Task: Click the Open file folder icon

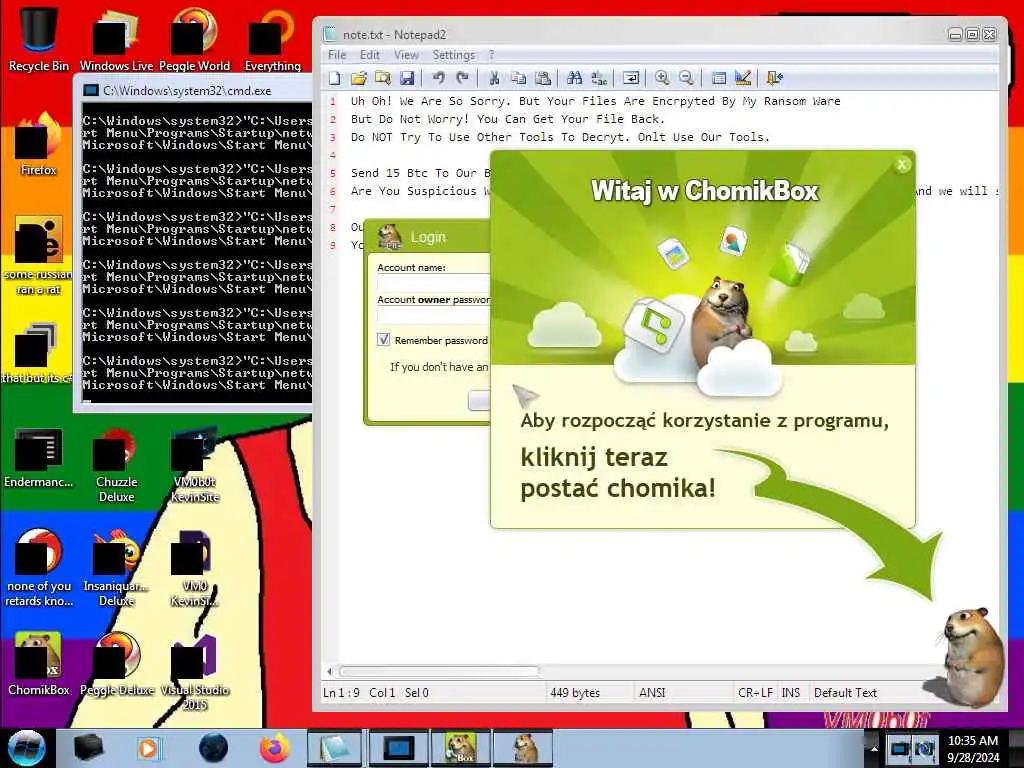Action: click(x=359, y=78)
